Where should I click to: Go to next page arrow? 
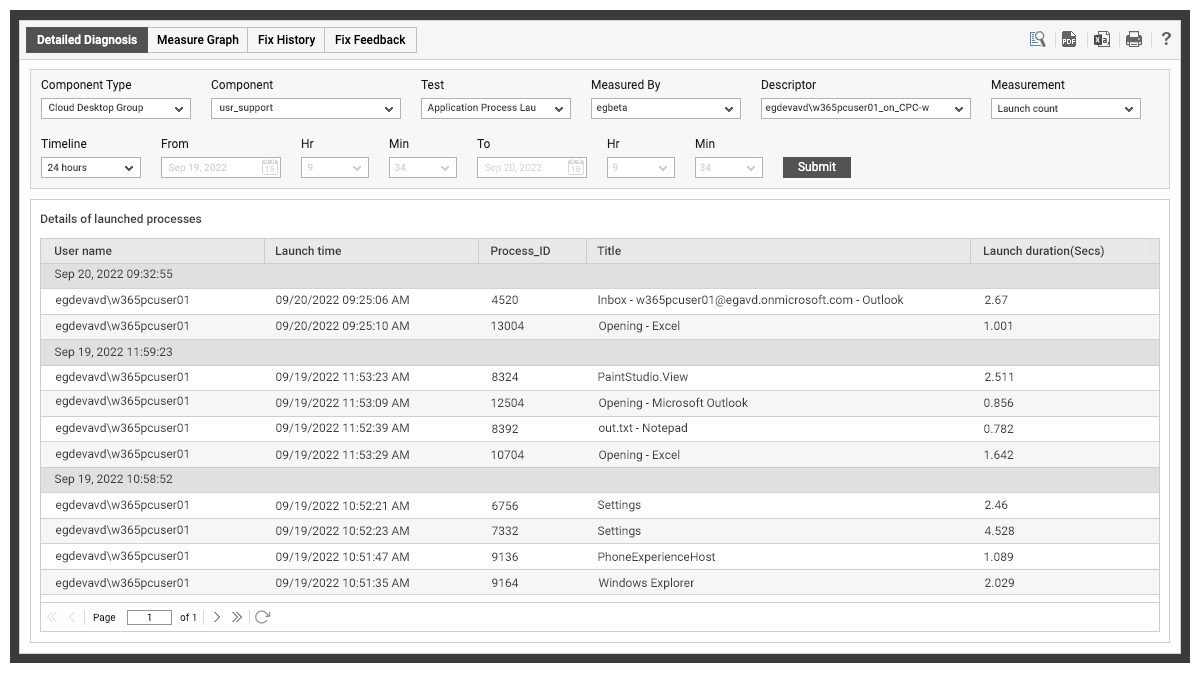(x=217, y=617)
